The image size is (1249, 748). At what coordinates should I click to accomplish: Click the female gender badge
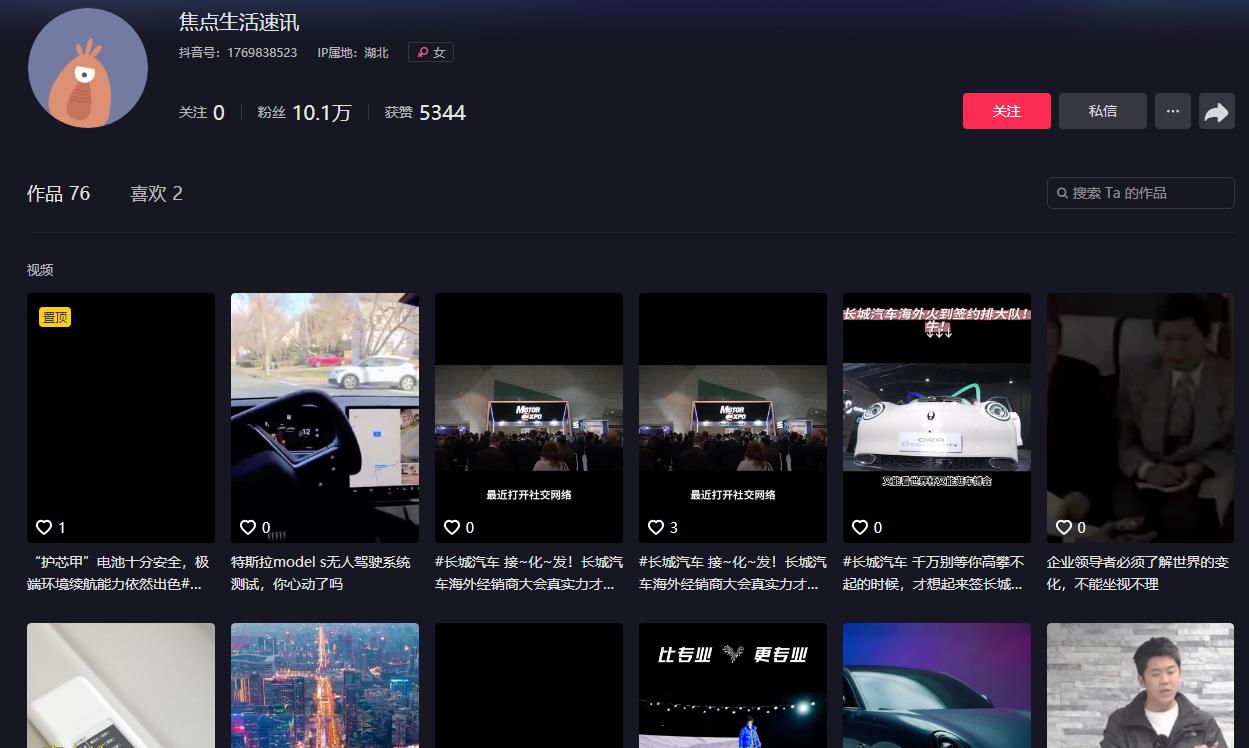click(431, 52)
